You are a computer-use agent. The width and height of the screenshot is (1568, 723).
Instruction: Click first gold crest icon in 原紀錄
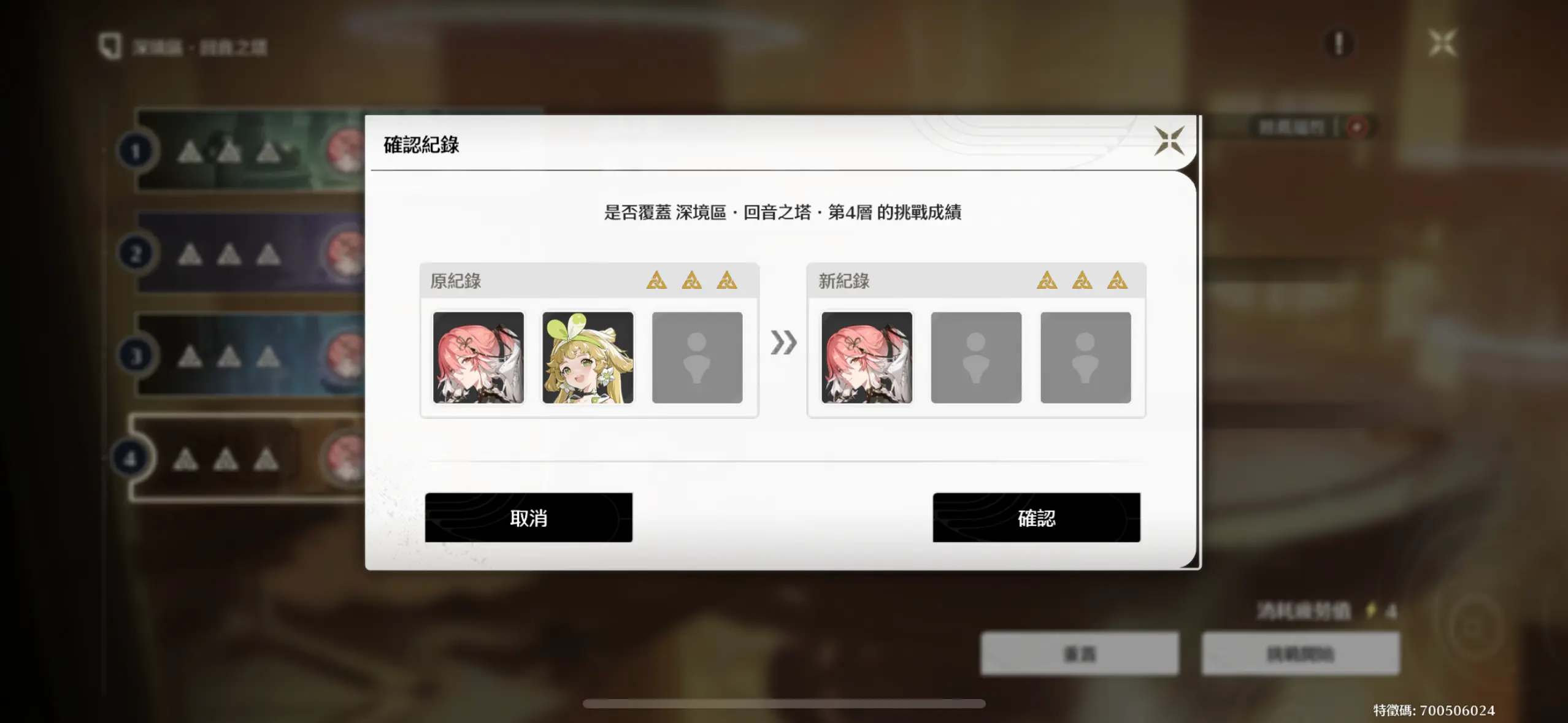click(x=656, y=280)
